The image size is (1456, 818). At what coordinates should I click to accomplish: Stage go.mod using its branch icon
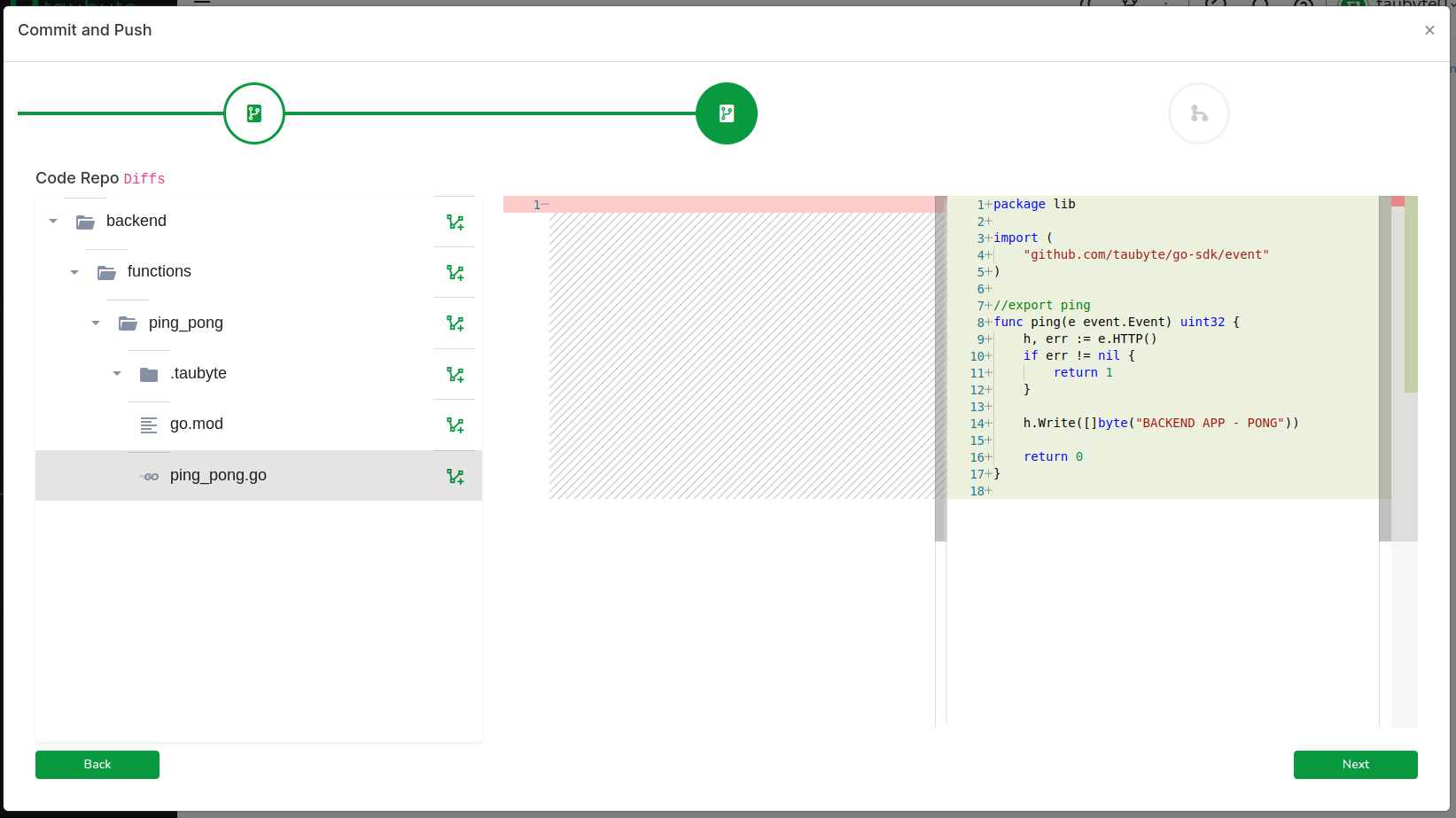455,425
